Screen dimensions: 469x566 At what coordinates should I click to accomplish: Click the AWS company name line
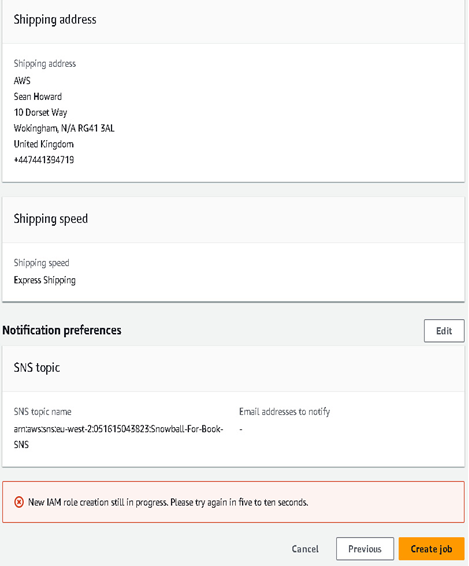click(22, 80)
